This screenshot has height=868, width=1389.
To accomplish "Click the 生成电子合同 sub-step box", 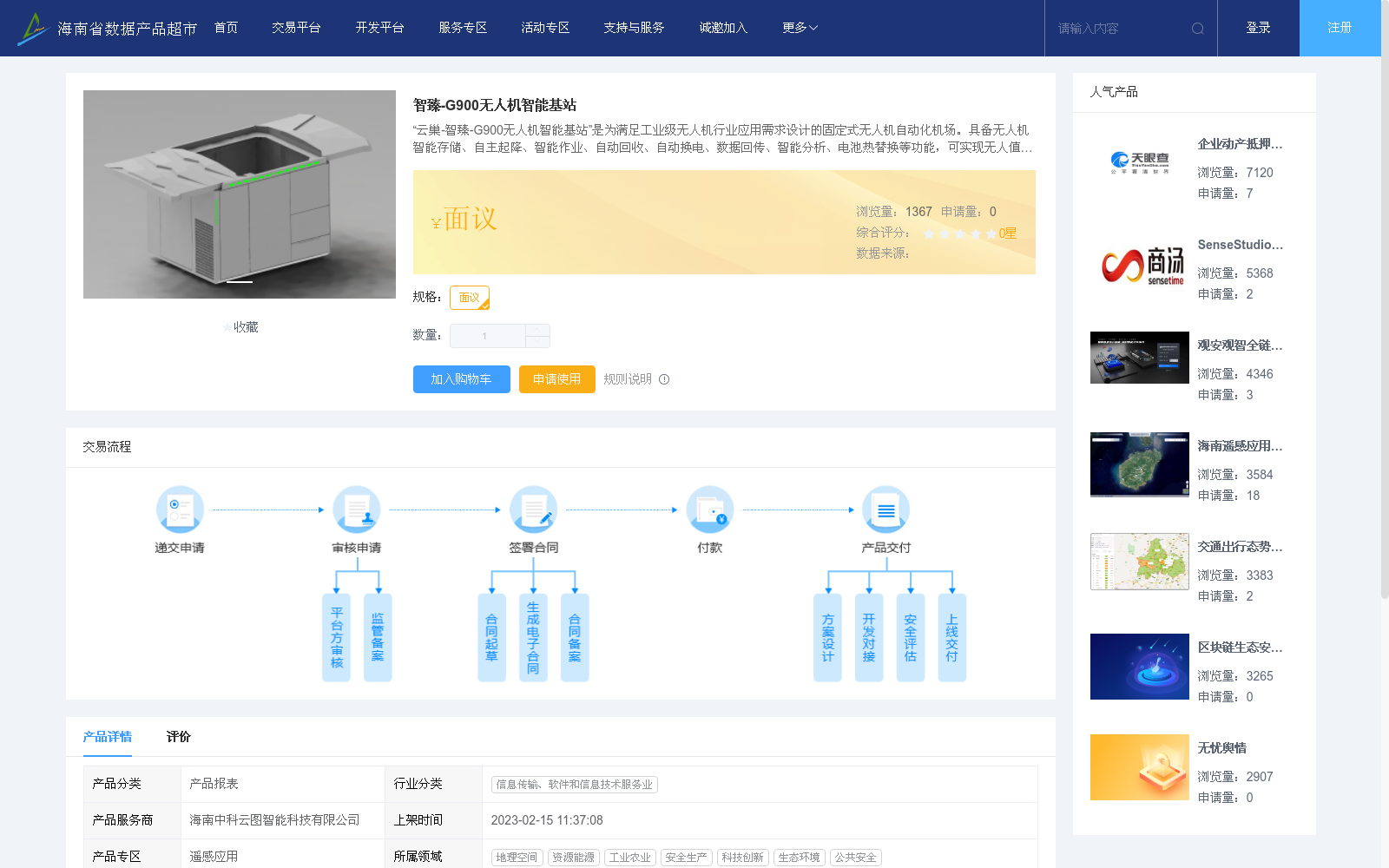I will coord(533,637).
